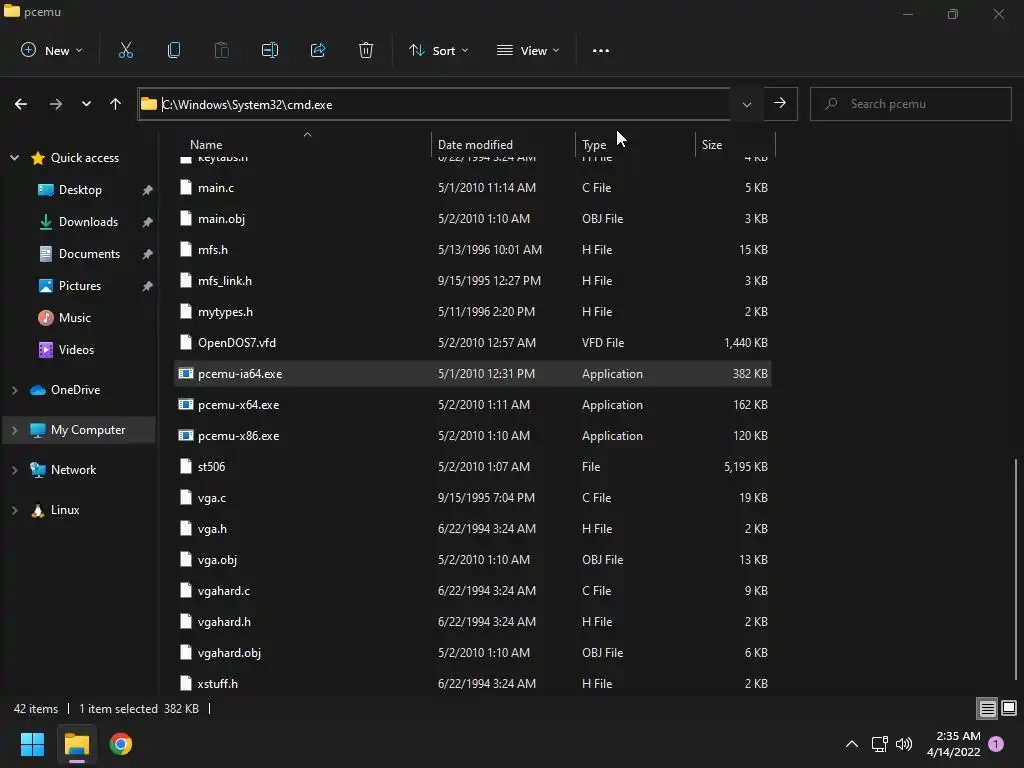The image size is (1024, 768).
Task: Open the volume speaker icon
Action: coord(904,744)
